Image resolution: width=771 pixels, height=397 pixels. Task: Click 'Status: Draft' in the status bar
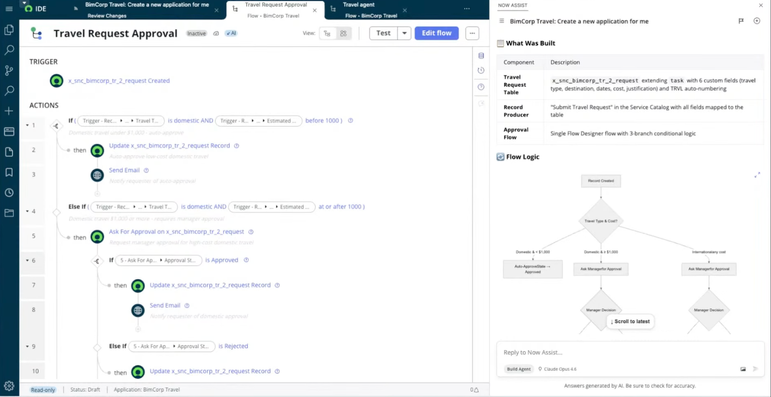click(x=85, y=390)
